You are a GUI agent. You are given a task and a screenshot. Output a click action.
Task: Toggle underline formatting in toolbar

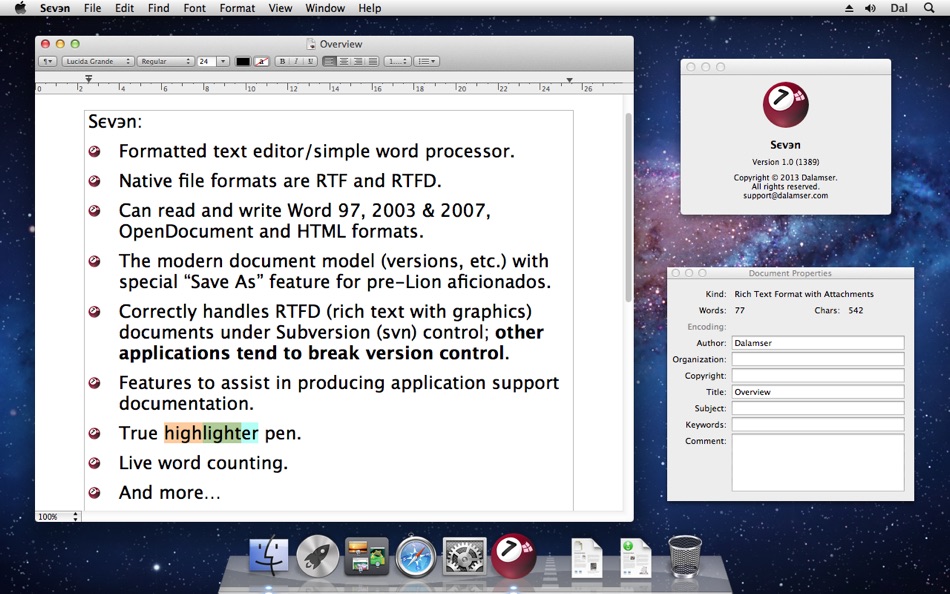coord(310,61)
